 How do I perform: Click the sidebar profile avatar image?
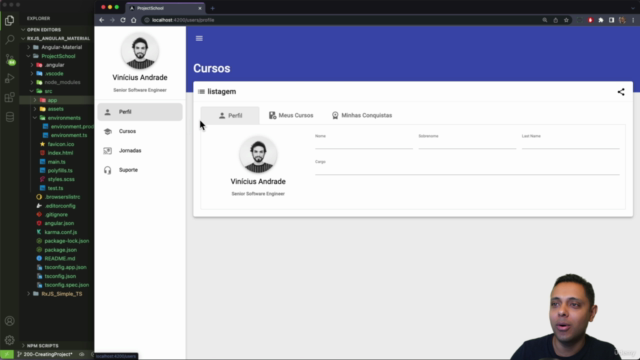pyautogui.click(x=140, y=51)
